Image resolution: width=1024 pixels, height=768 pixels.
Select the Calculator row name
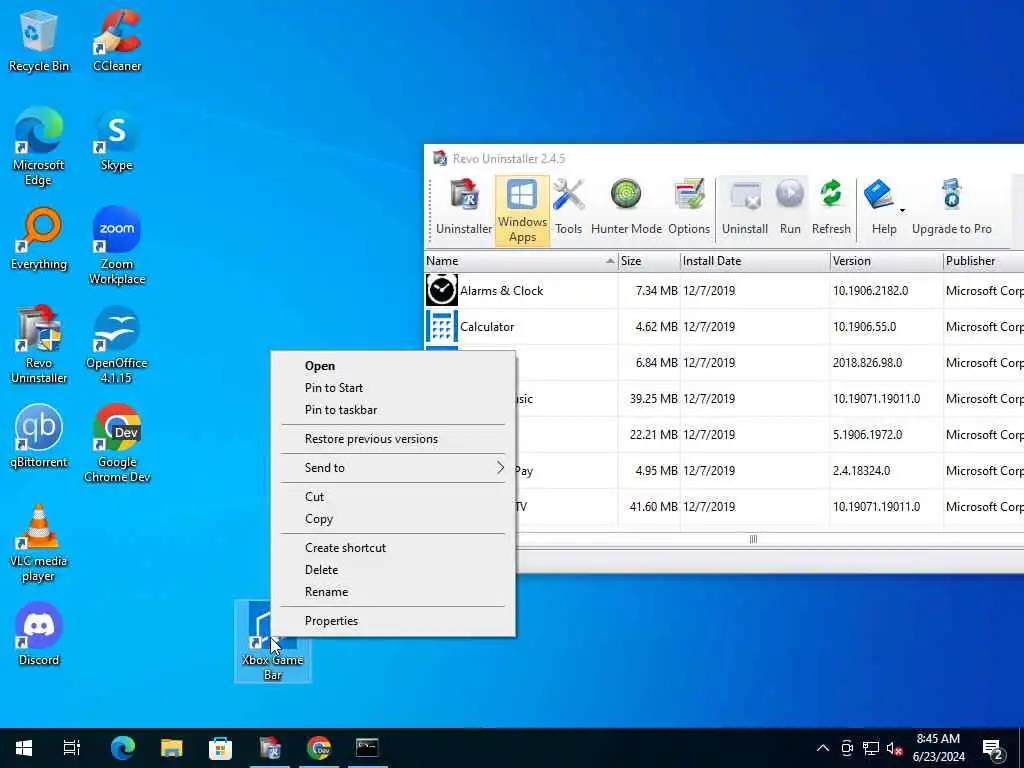487,327
